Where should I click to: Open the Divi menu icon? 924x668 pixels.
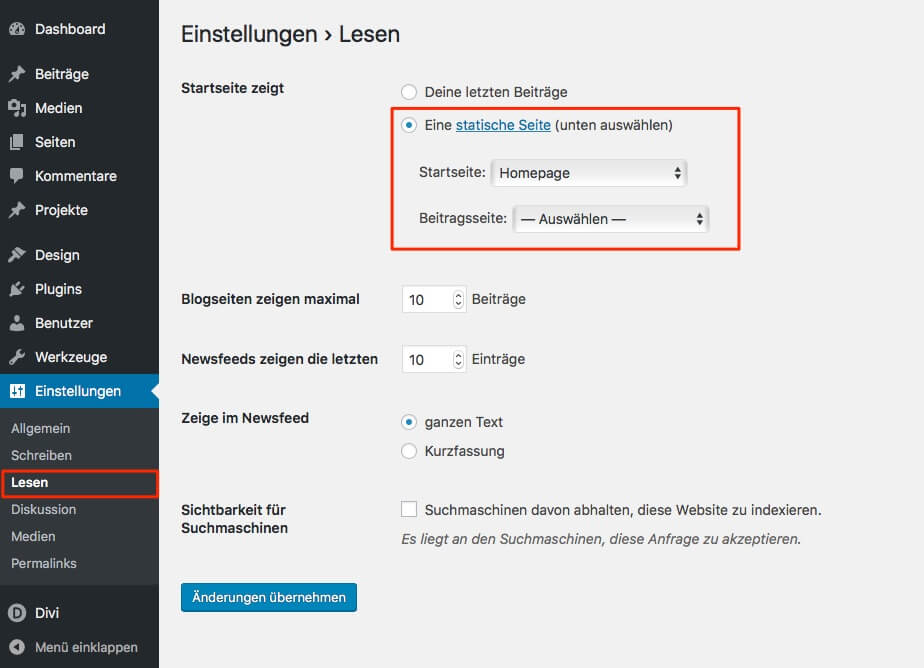click(x=18, y=613)
